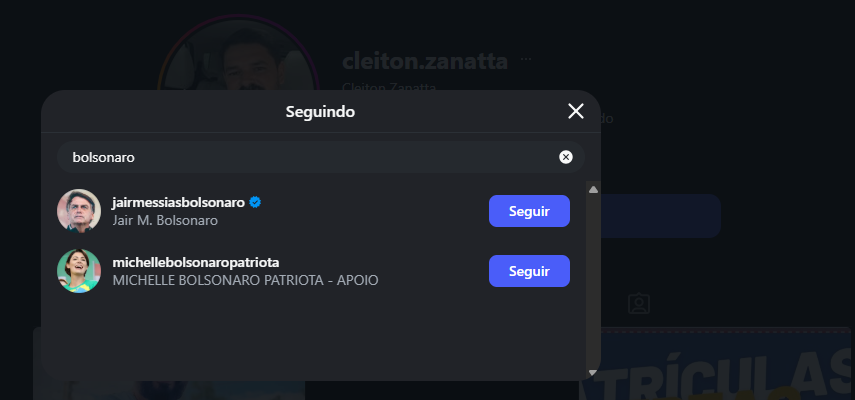The height and width of the screenshot is (400, 855).
Task: Close the Seguindo dialog with the X
Action: [575, 111]
